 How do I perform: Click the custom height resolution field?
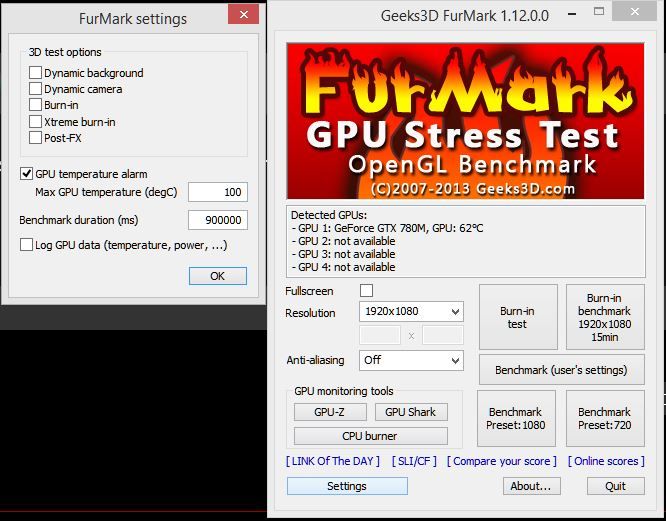pos(443,335)
